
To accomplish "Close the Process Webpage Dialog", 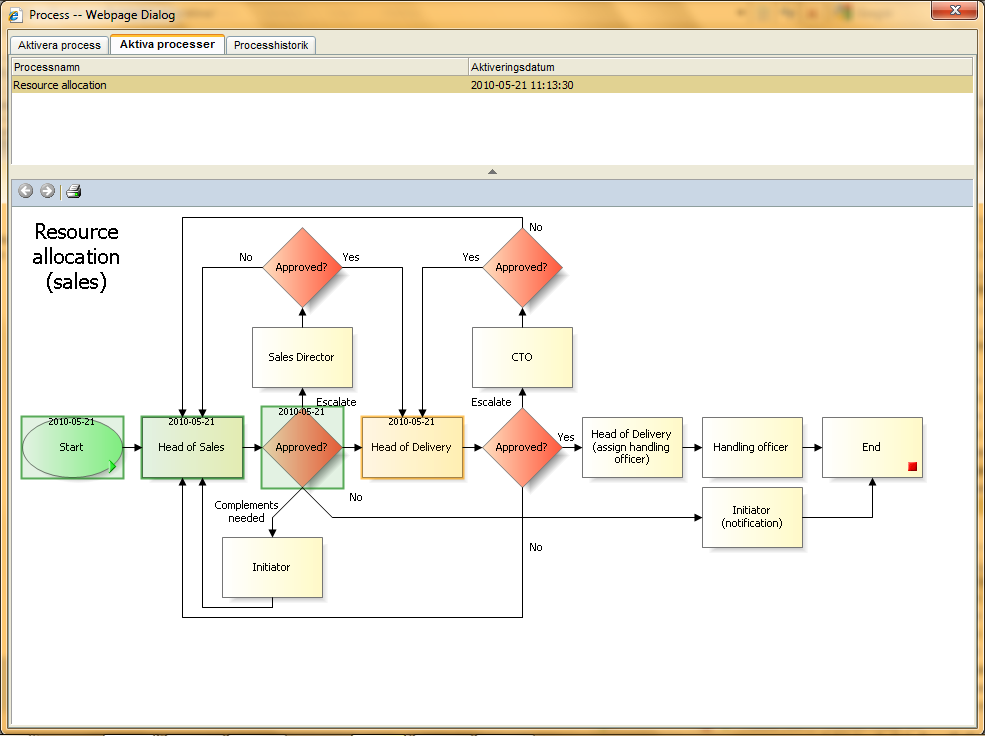I will [954, 10].
